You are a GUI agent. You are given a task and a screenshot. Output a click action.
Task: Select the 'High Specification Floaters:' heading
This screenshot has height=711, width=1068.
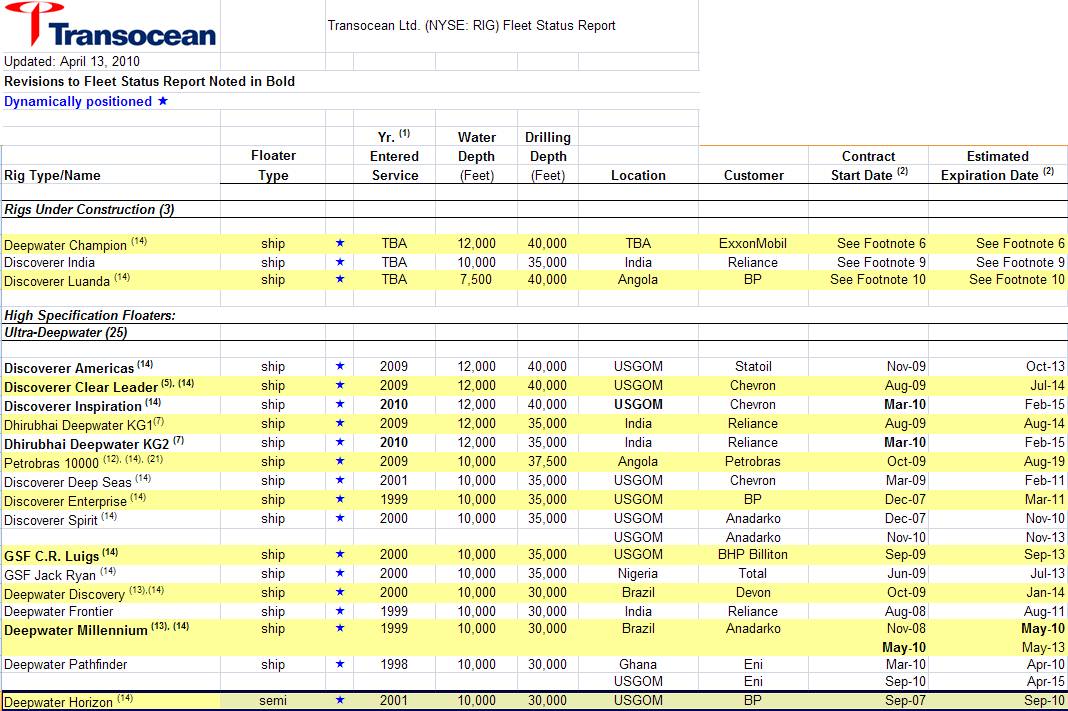(x=89, y=315)
